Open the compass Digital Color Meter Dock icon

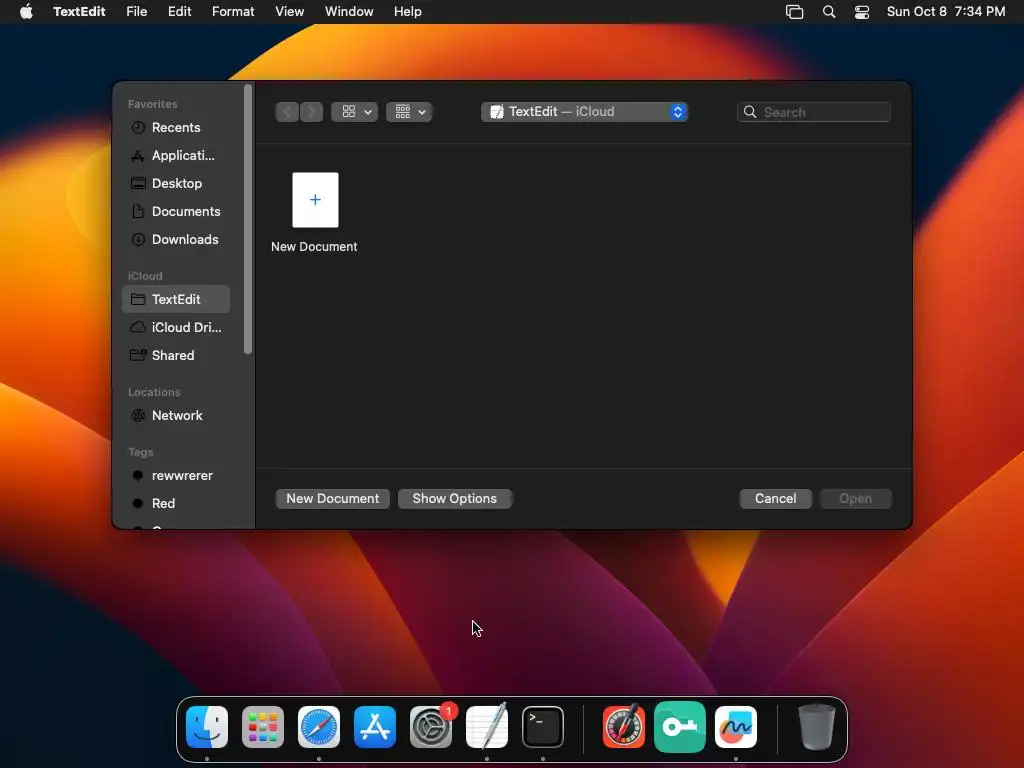(x=624, y=727)
